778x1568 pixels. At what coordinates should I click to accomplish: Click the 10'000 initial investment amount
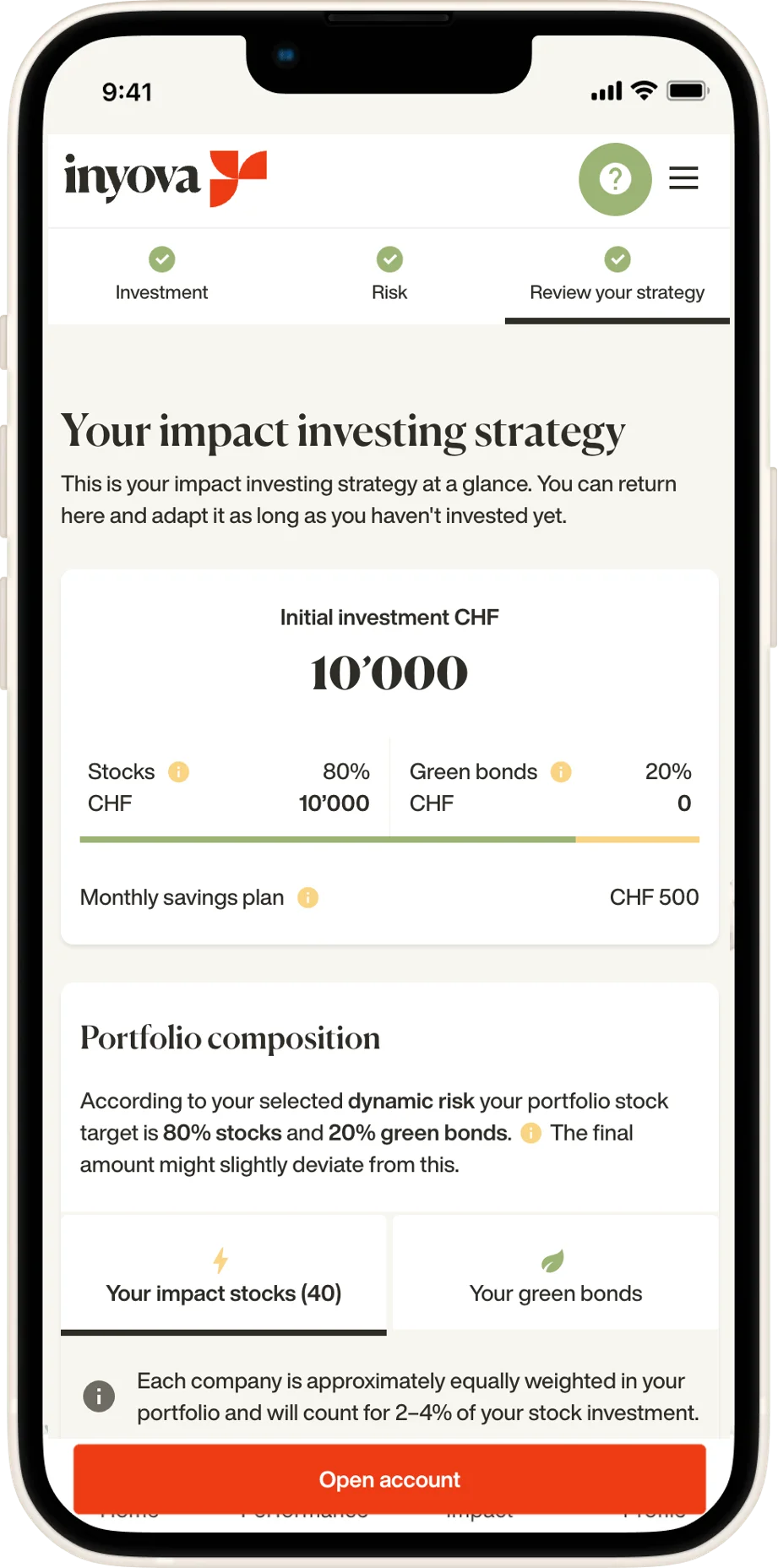(389, 673)
